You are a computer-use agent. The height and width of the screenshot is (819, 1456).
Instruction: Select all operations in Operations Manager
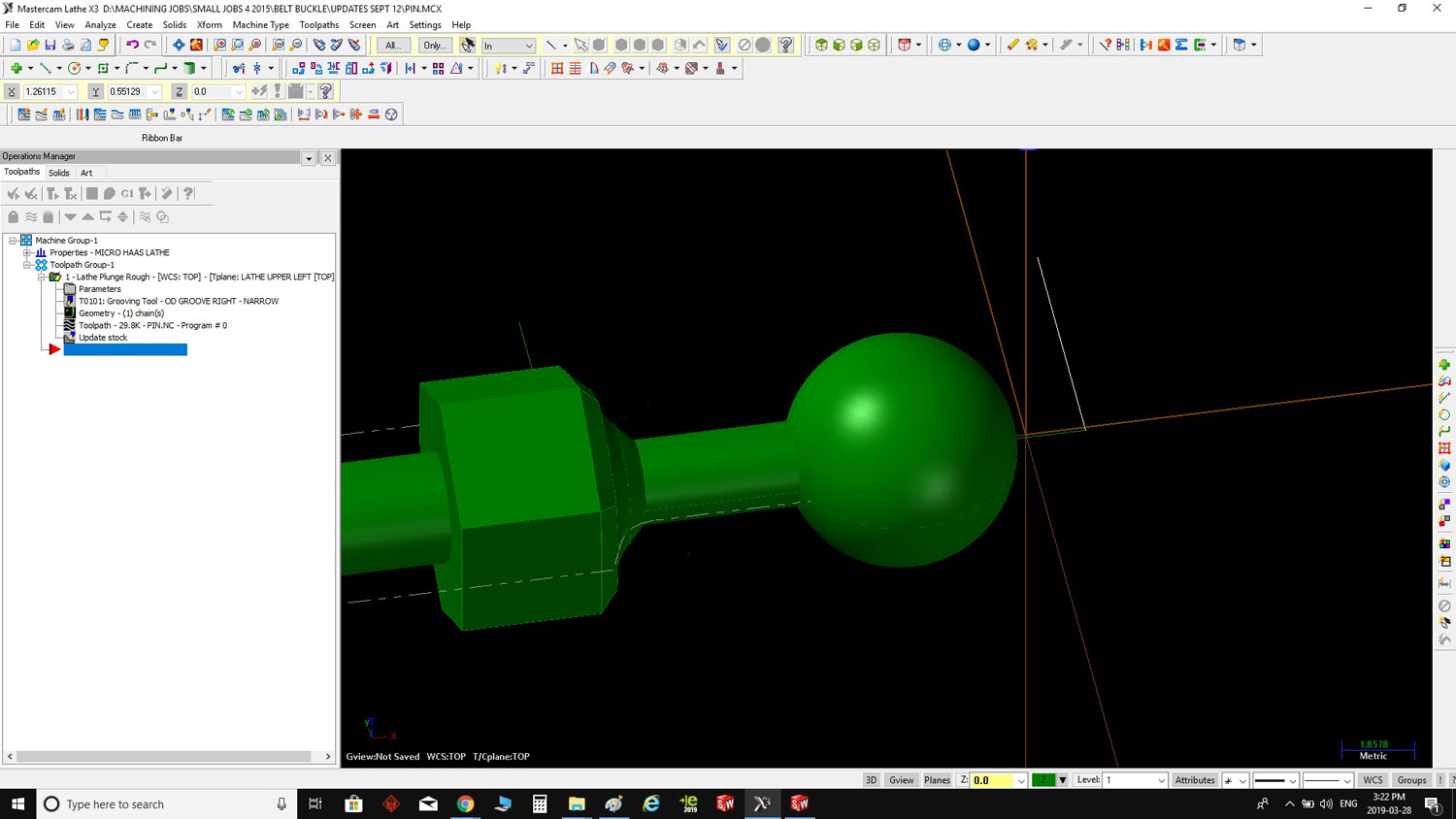pyautogui.click(x=13, y=194)
